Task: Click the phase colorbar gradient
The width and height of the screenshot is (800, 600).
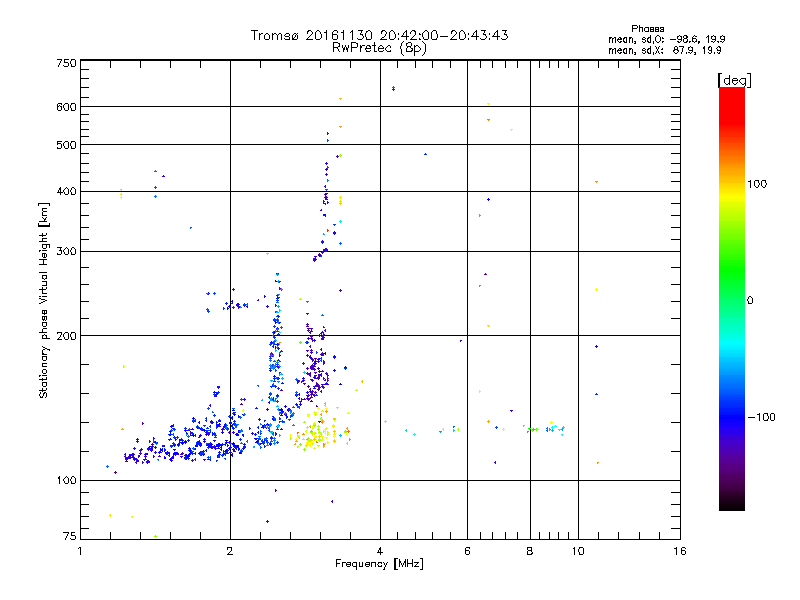Action: coord(732,298)
